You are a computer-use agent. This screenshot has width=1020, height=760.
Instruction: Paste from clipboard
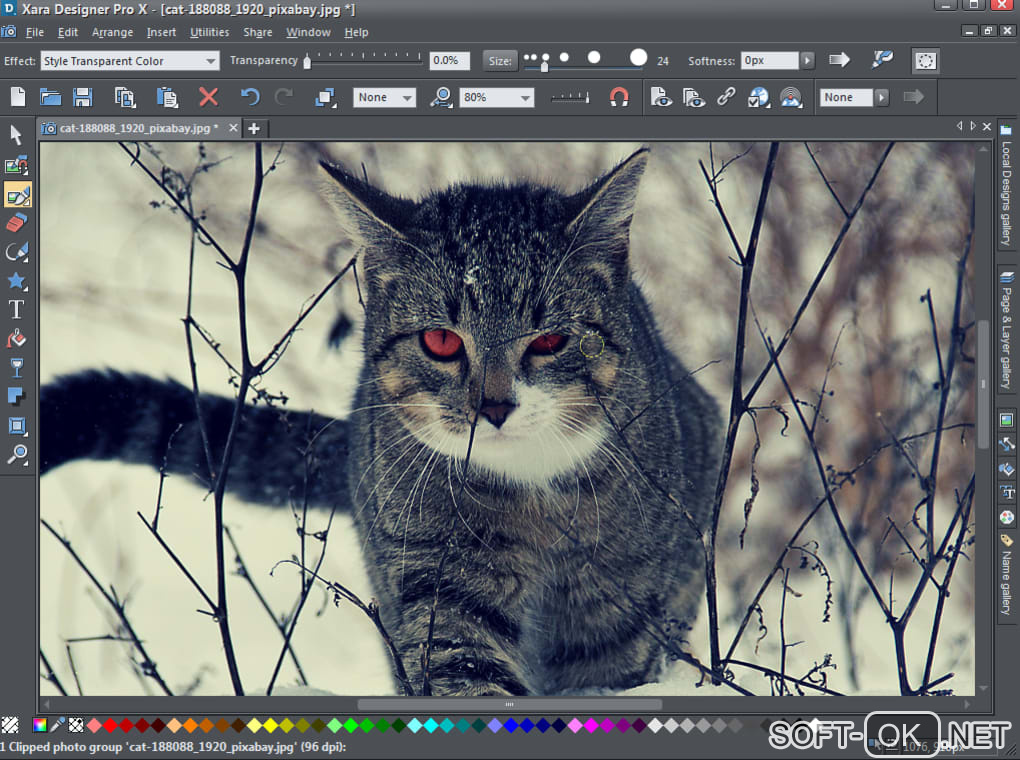pos(167,98)
